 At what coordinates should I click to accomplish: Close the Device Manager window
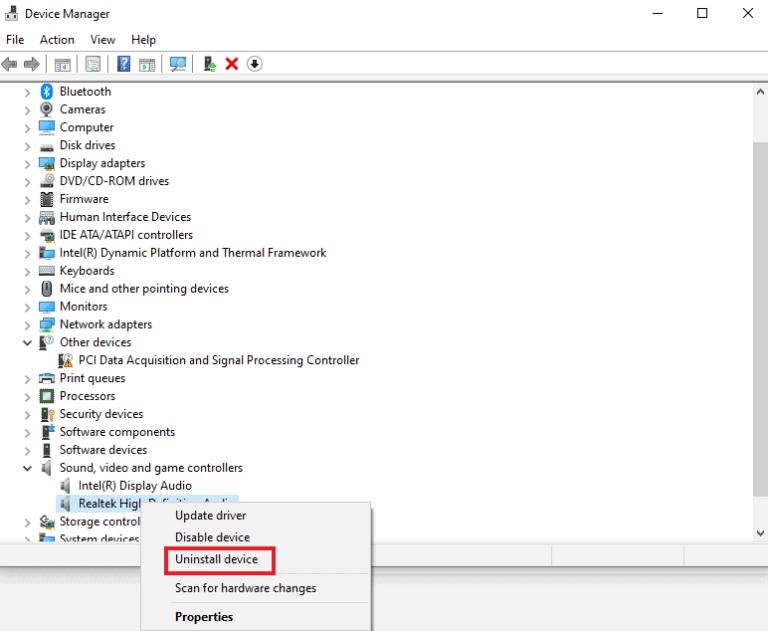pos(747,13)
